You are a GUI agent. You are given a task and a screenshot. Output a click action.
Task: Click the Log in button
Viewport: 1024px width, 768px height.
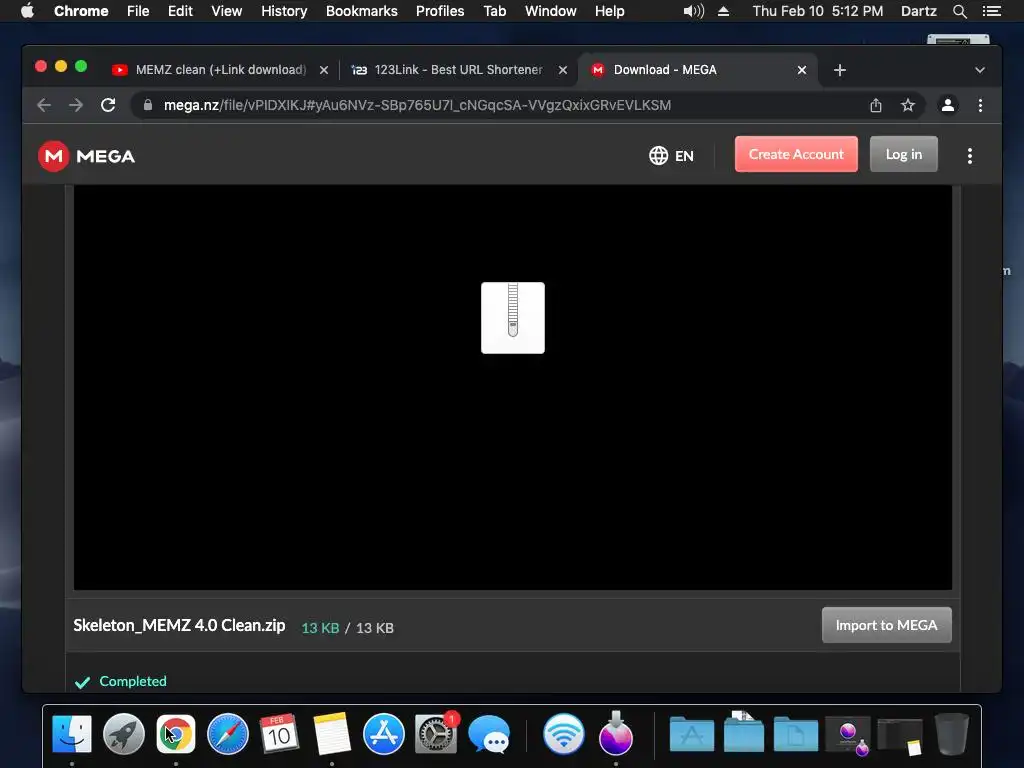click(904, 154)
